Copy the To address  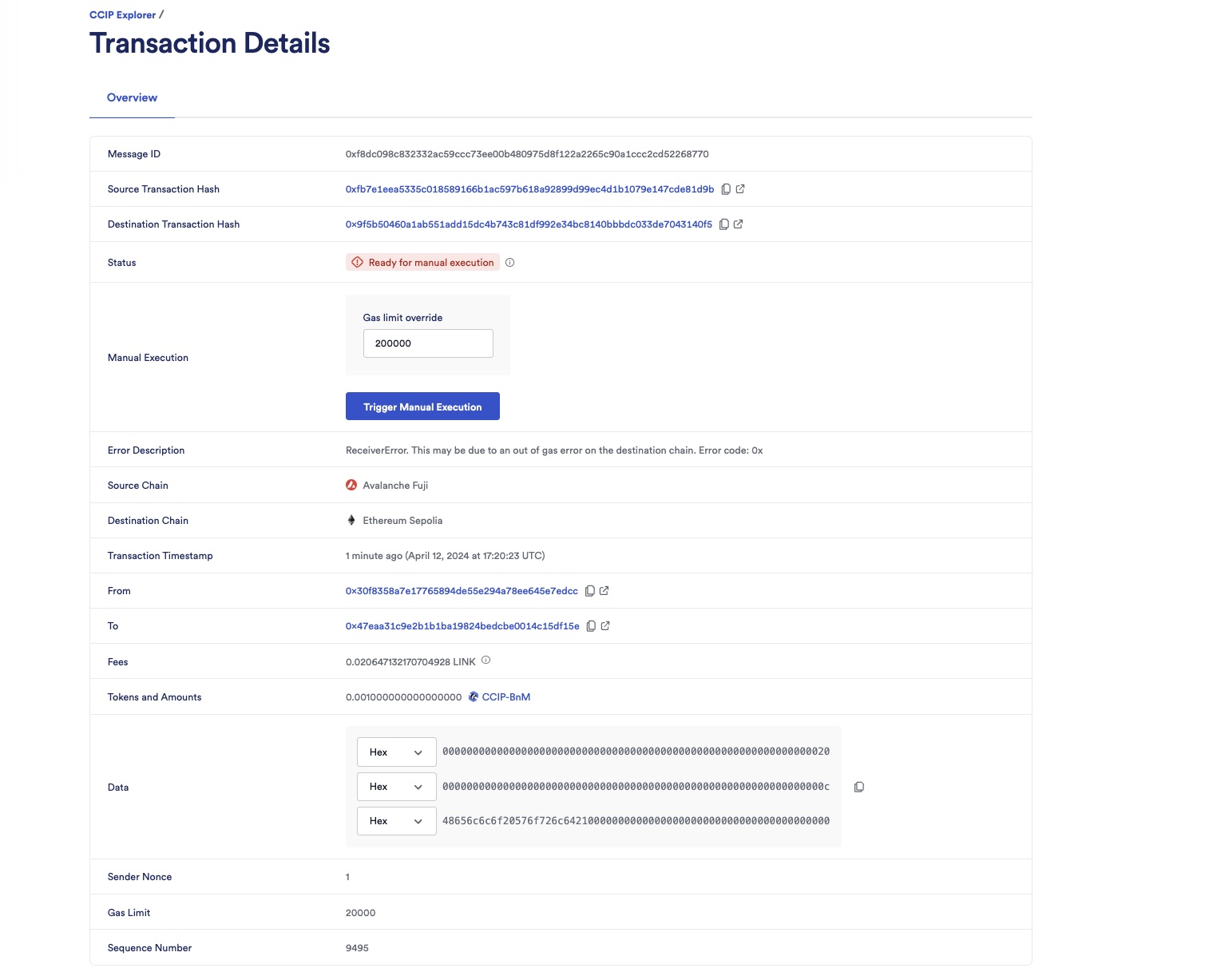point(592,626)
